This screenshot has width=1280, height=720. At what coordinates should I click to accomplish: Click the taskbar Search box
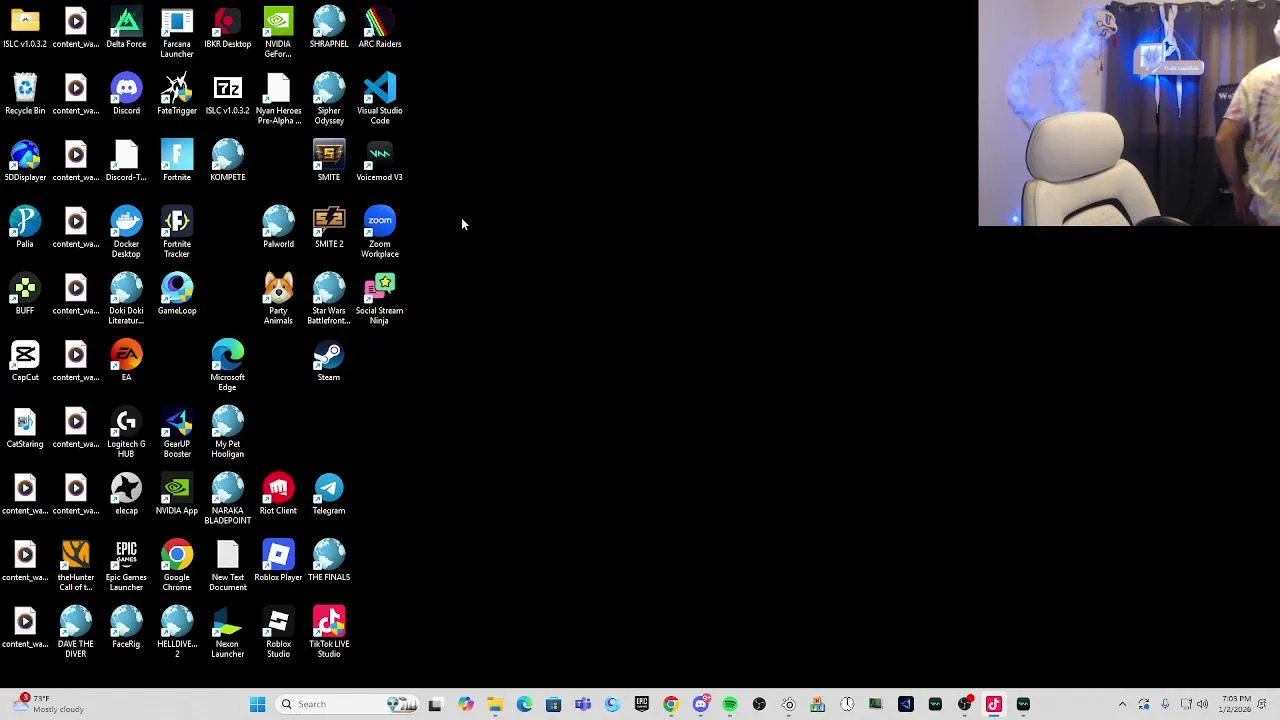click(x=346, y=704)
